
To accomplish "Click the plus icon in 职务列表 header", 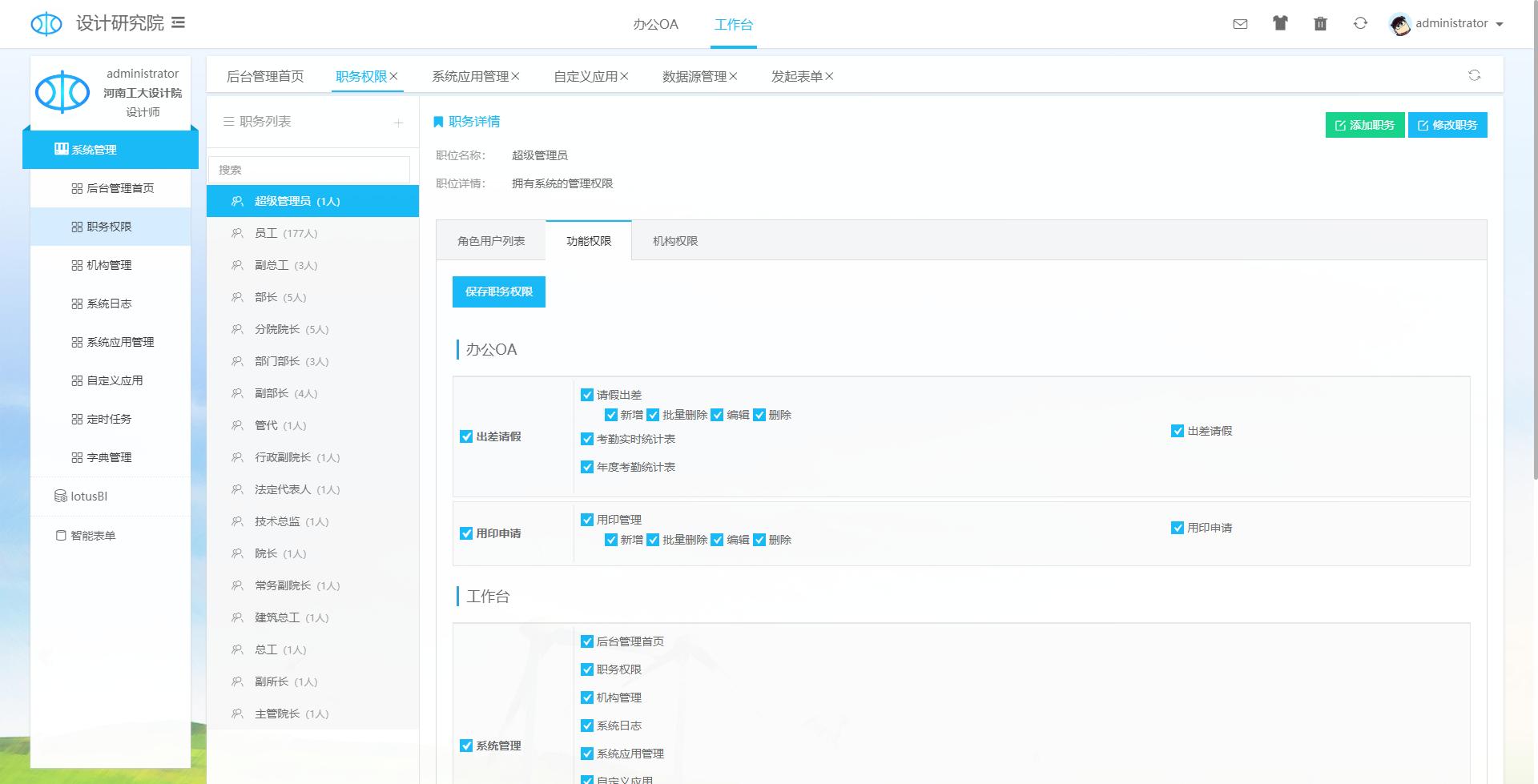I will tap(398, 123).
